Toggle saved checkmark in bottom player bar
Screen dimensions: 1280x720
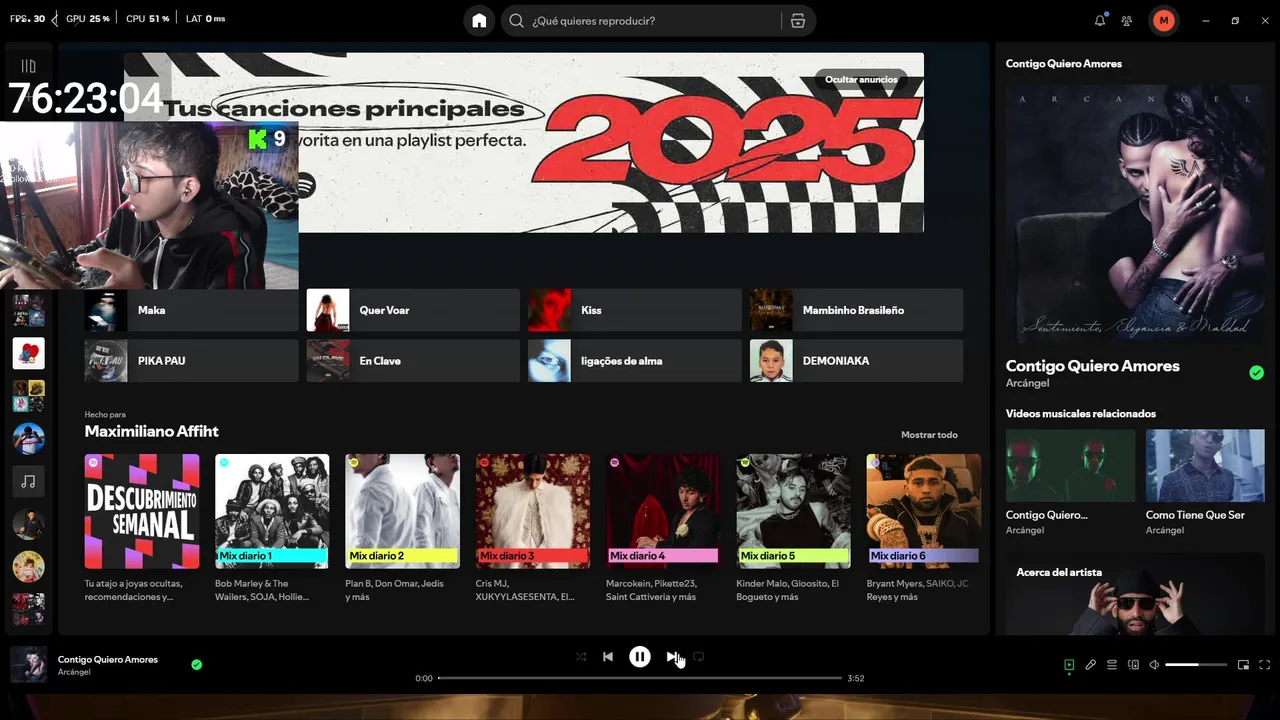coord(196,664)
